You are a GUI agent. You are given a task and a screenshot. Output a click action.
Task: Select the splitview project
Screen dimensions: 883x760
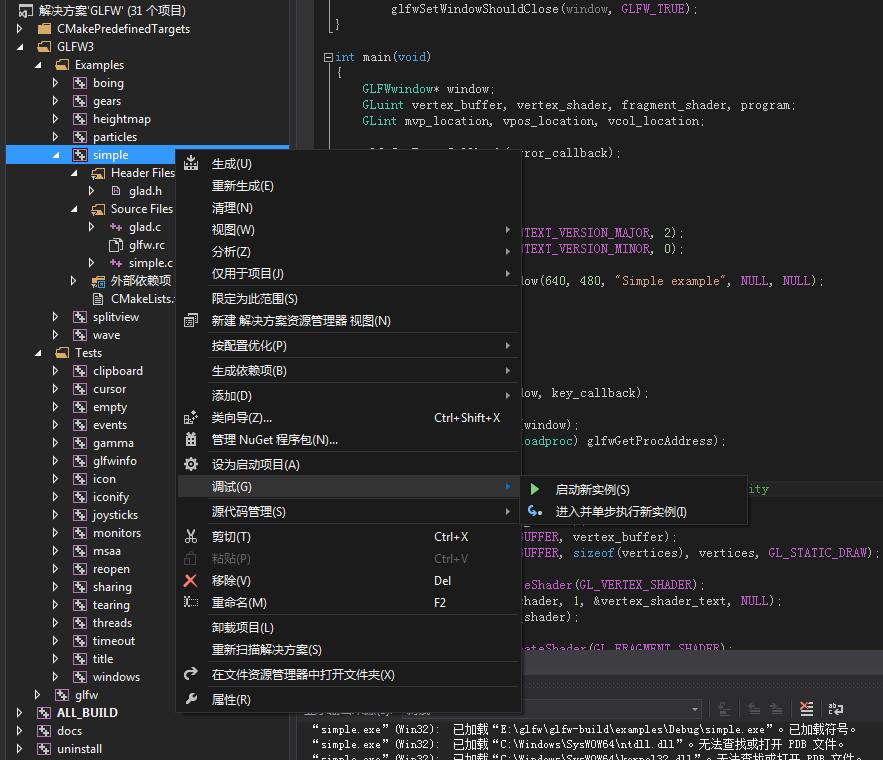tap(116, 317)
